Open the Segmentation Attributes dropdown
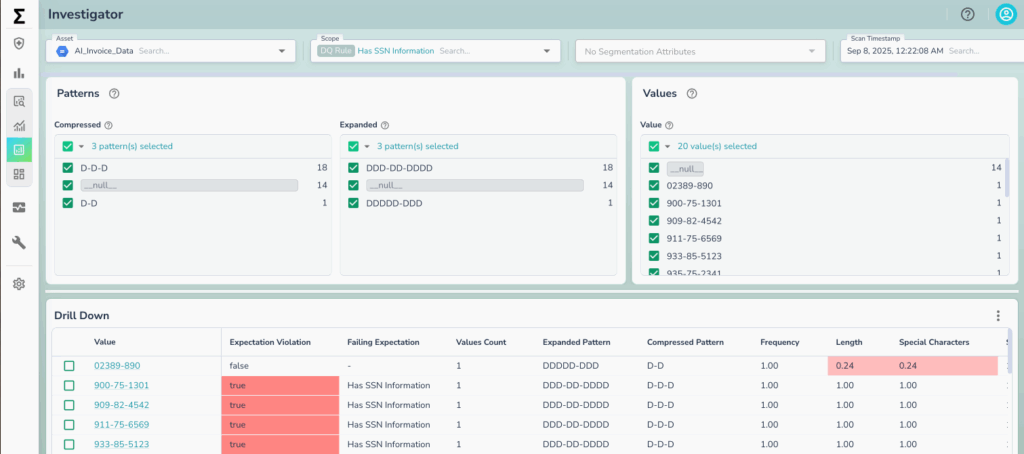This screenshot has height=454, width=1024. pos(815,51)
